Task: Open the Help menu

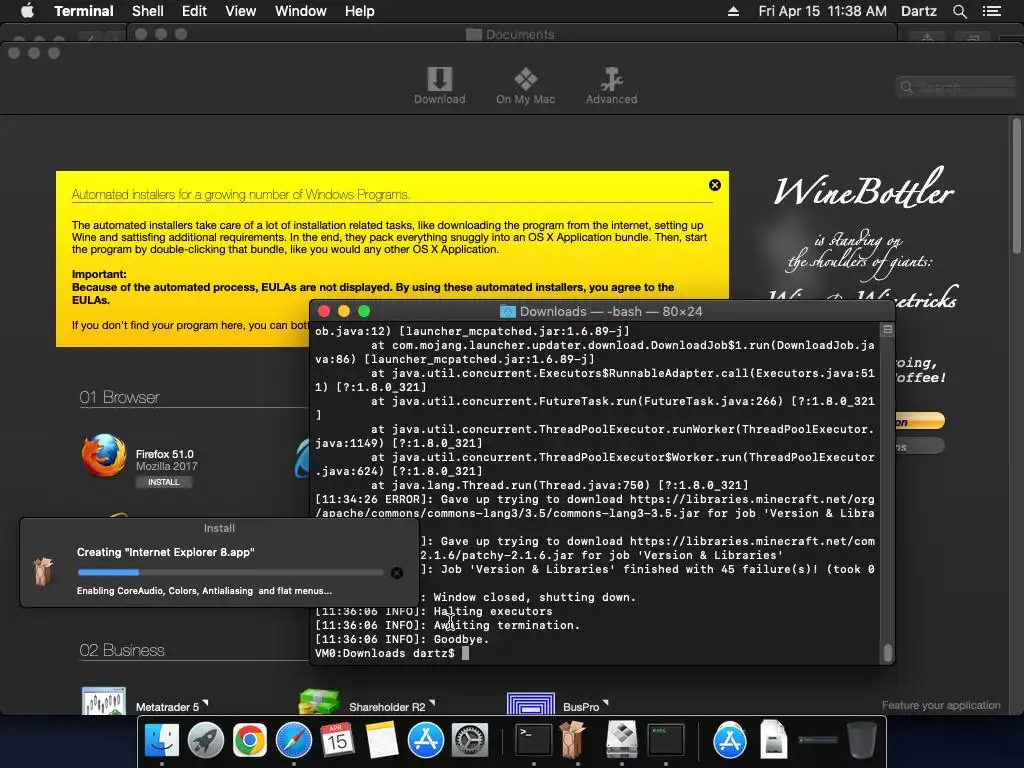Action: coord(359,11)
